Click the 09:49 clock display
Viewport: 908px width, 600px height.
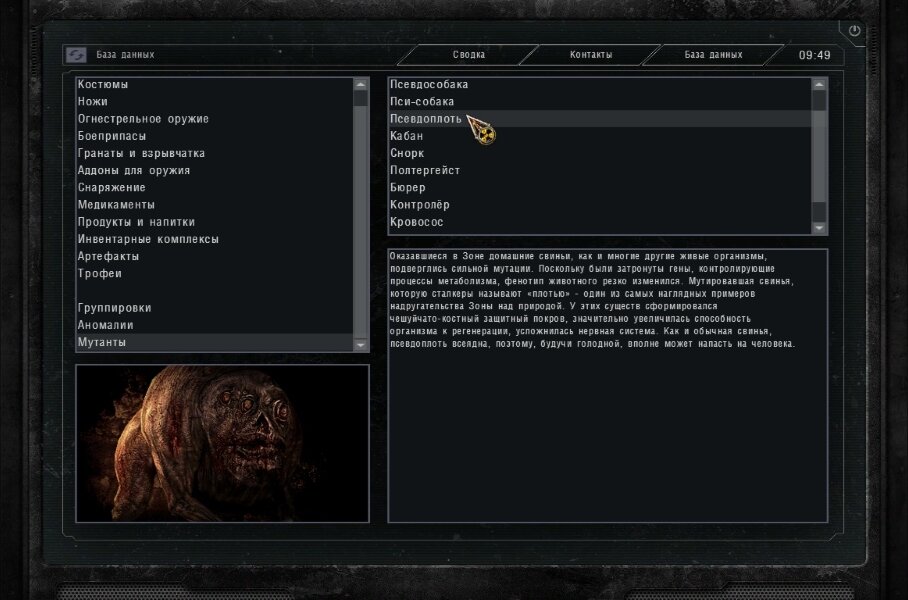point(814,55)
